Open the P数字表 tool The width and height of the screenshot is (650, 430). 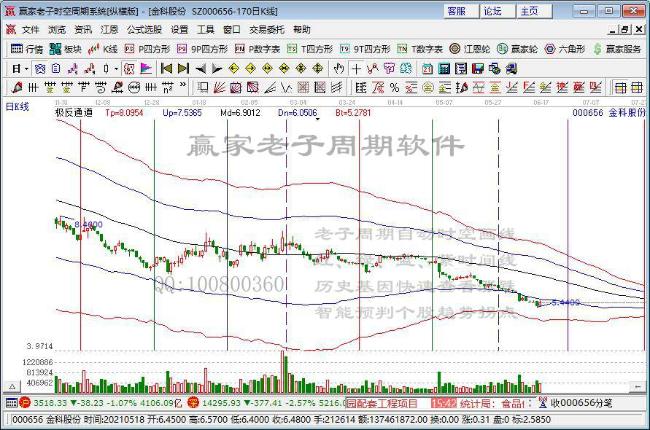[257, 49]
